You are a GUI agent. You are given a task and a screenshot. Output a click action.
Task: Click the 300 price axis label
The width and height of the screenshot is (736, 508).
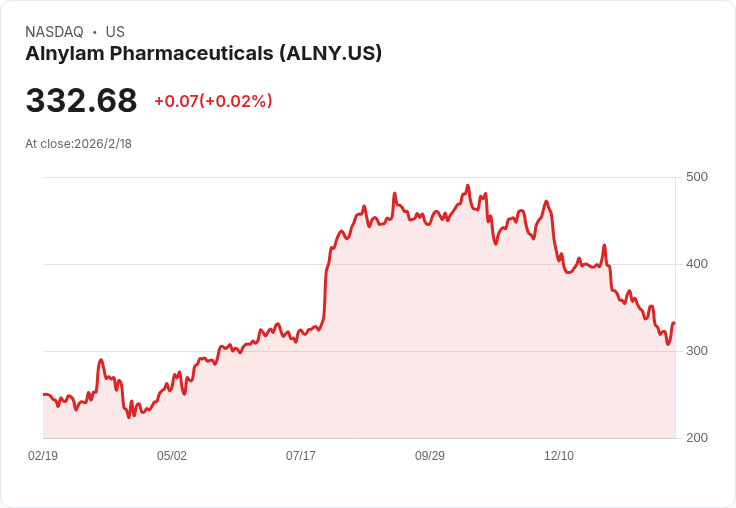pyautogui.click(x=697, y=351)
